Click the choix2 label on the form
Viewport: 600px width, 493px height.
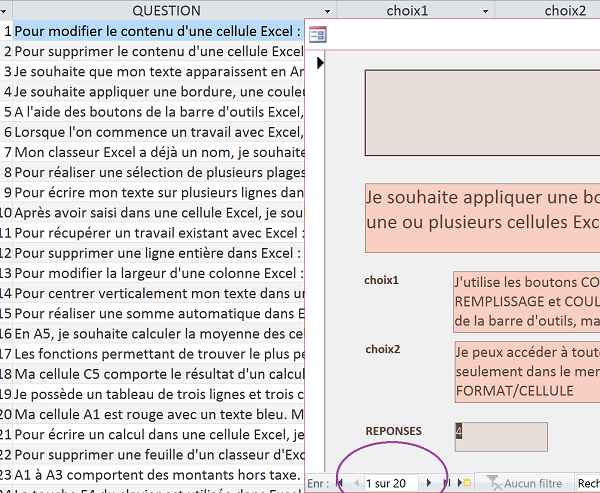pos(383,349)
